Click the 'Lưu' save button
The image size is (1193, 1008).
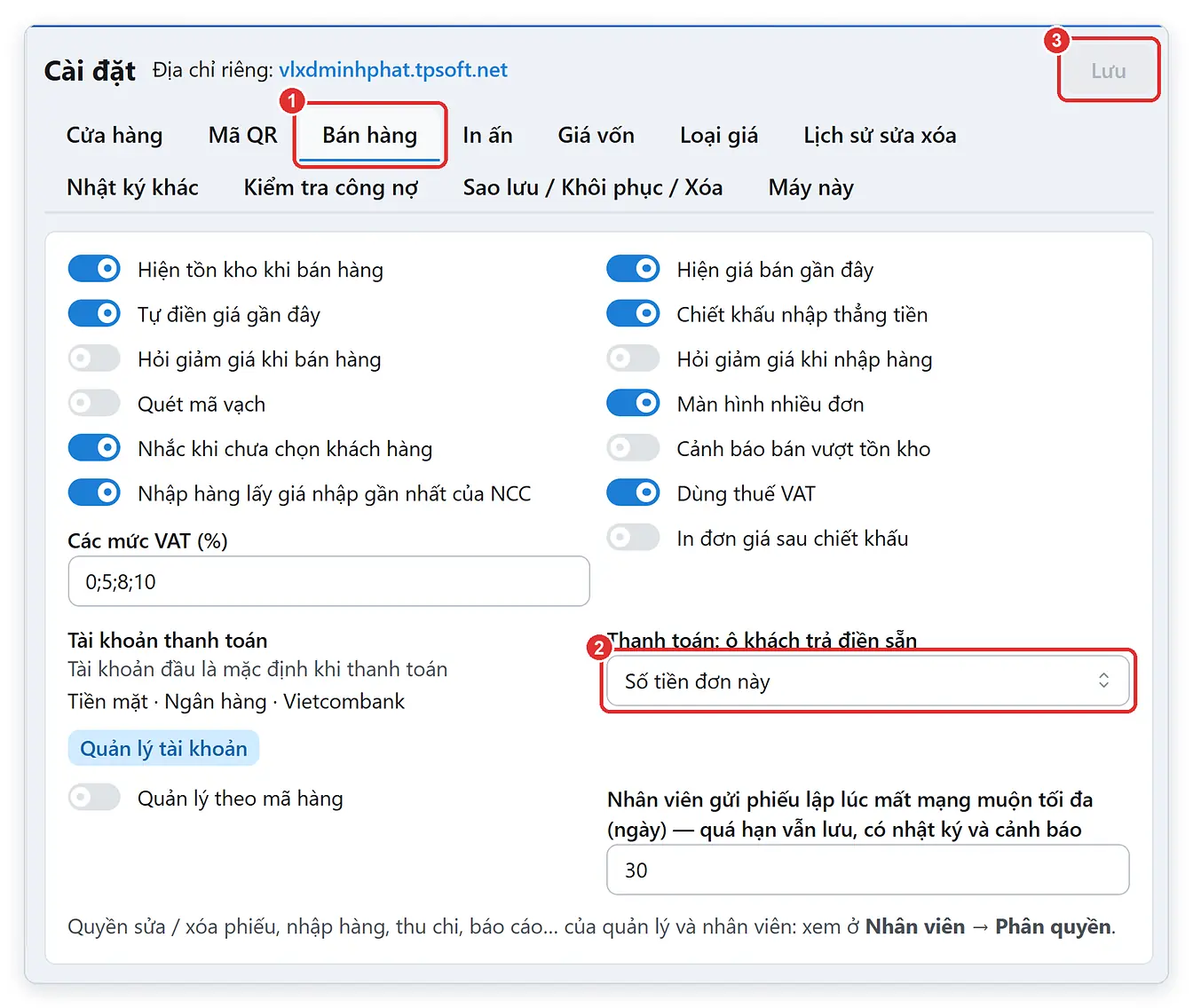pyautogui.click(x=1109, y=71)
